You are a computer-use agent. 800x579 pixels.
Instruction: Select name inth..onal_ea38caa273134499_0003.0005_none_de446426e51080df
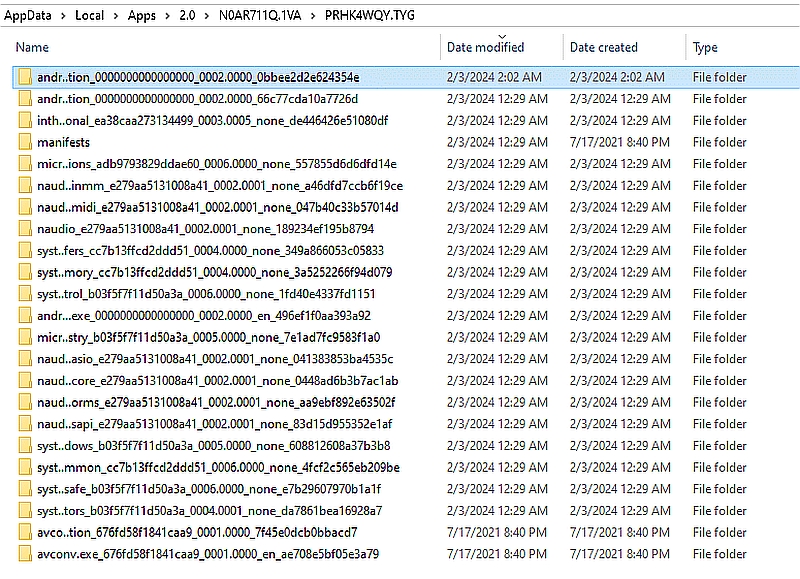pyautogui.click(x=212, y=121)
